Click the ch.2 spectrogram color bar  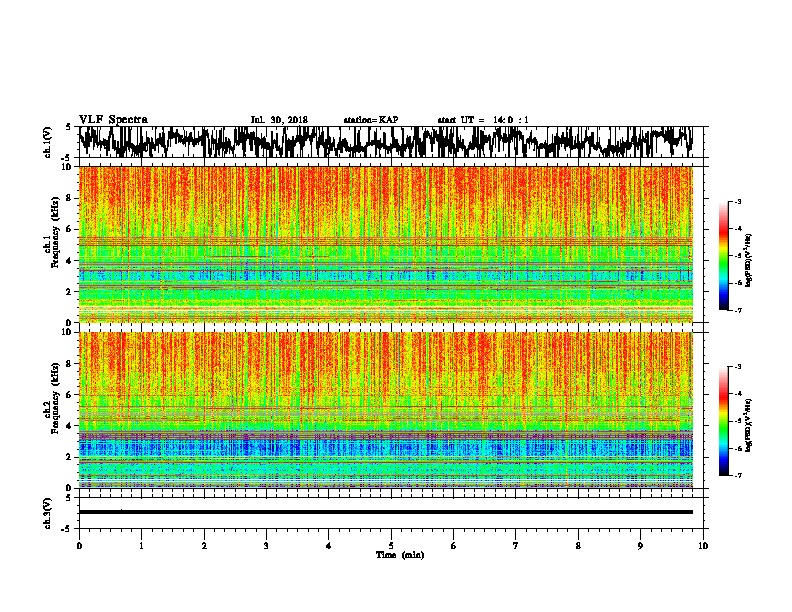723,421
